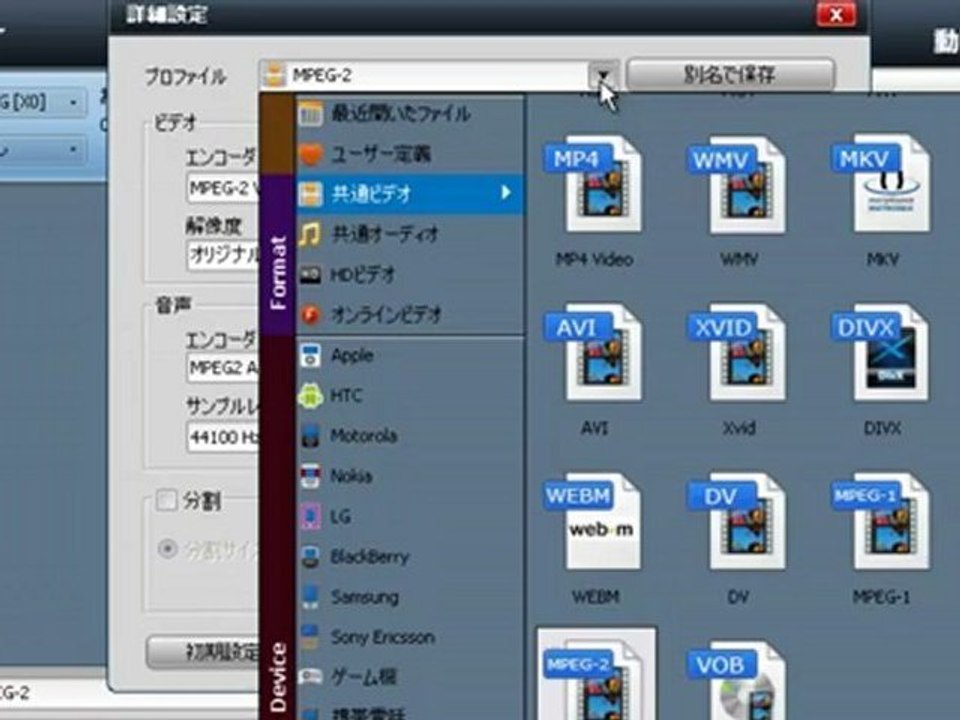Click the recently opened files icon
The width and height of the screenshot is (960, 720).
pos(310,113)
